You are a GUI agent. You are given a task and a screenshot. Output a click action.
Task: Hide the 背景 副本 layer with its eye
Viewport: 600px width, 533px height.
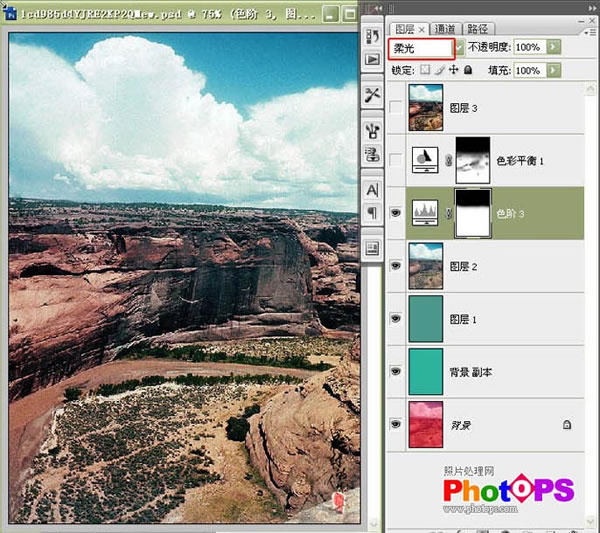(x=396, y=371)
